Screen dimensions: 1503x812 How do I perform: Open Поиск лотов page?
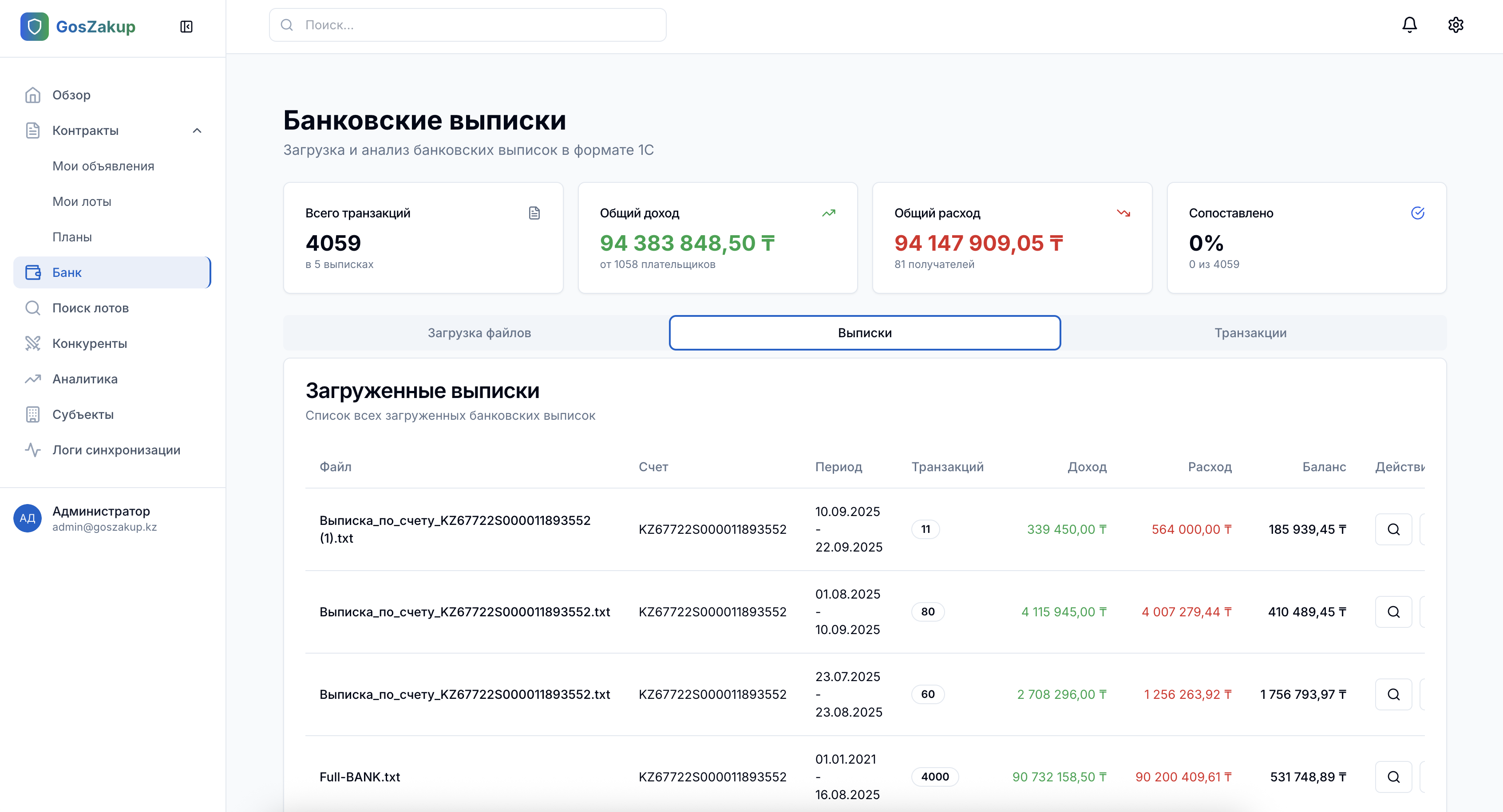coord(91,308)
